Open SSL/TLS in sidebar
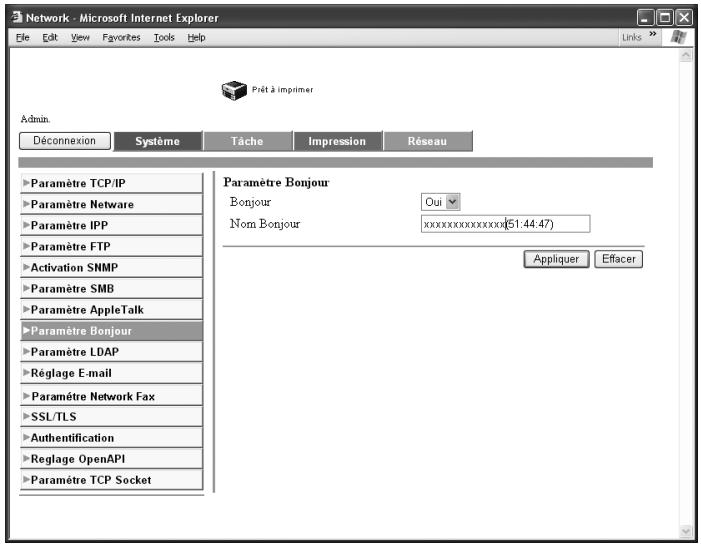 click(111, 417)
